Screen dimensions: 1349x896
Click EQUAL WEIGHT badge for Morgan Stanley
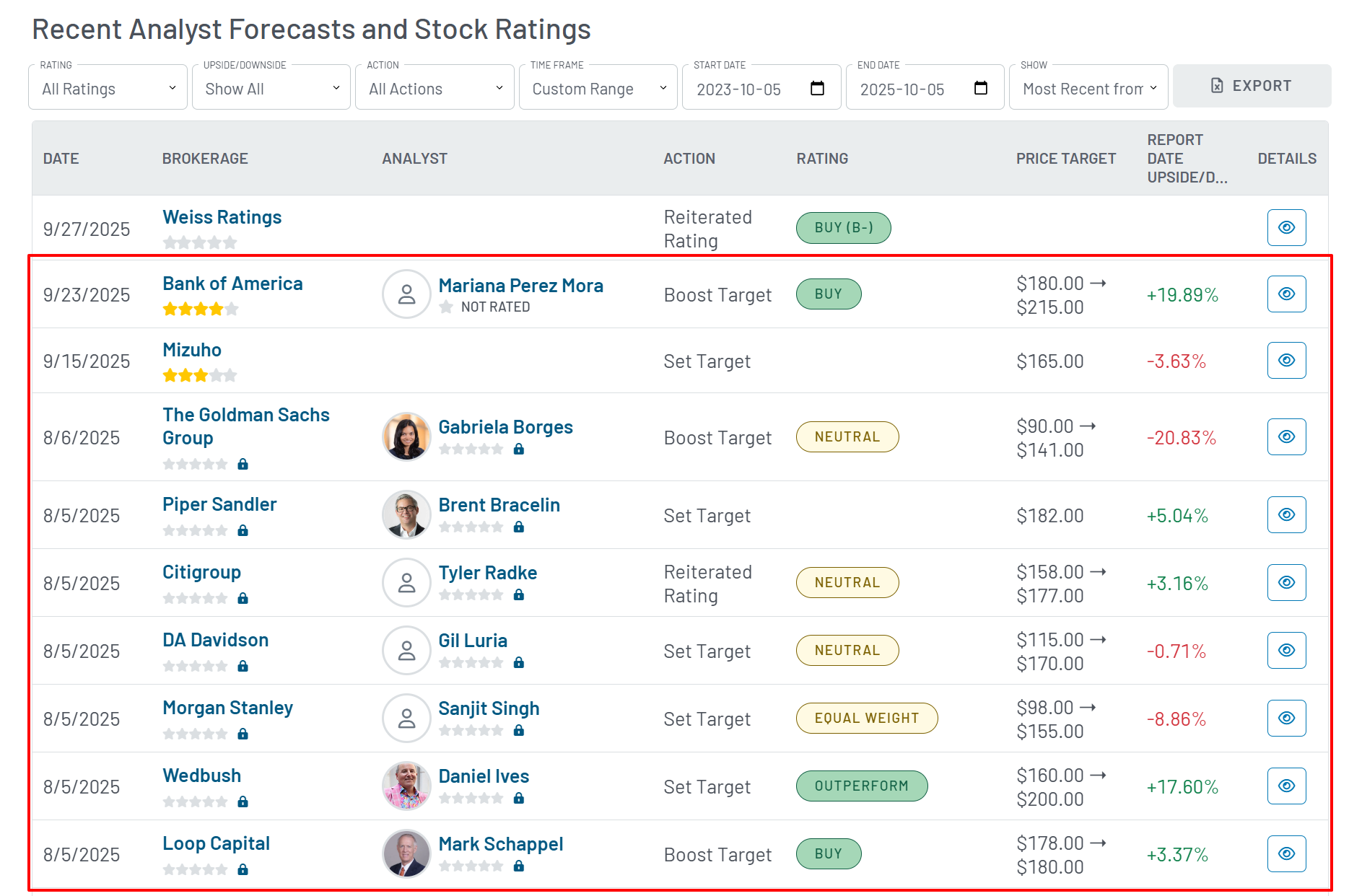867,718
